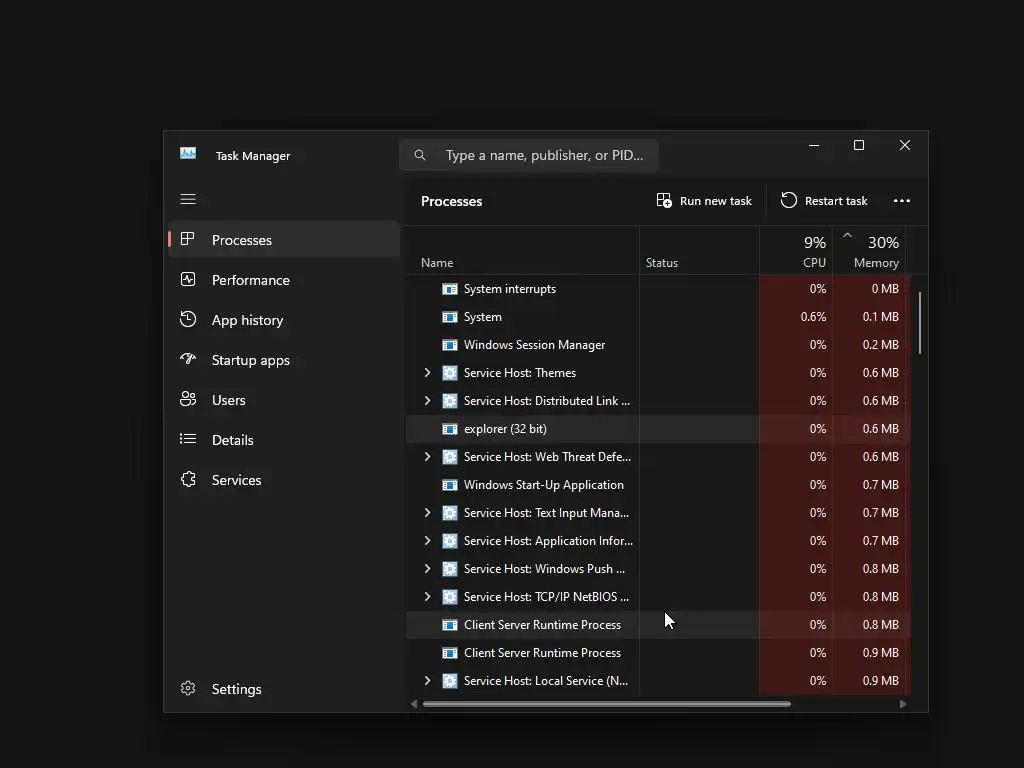Open the Performance graph icon
The height and width of the screenshot is (768, 1024).
pos(187,280)
